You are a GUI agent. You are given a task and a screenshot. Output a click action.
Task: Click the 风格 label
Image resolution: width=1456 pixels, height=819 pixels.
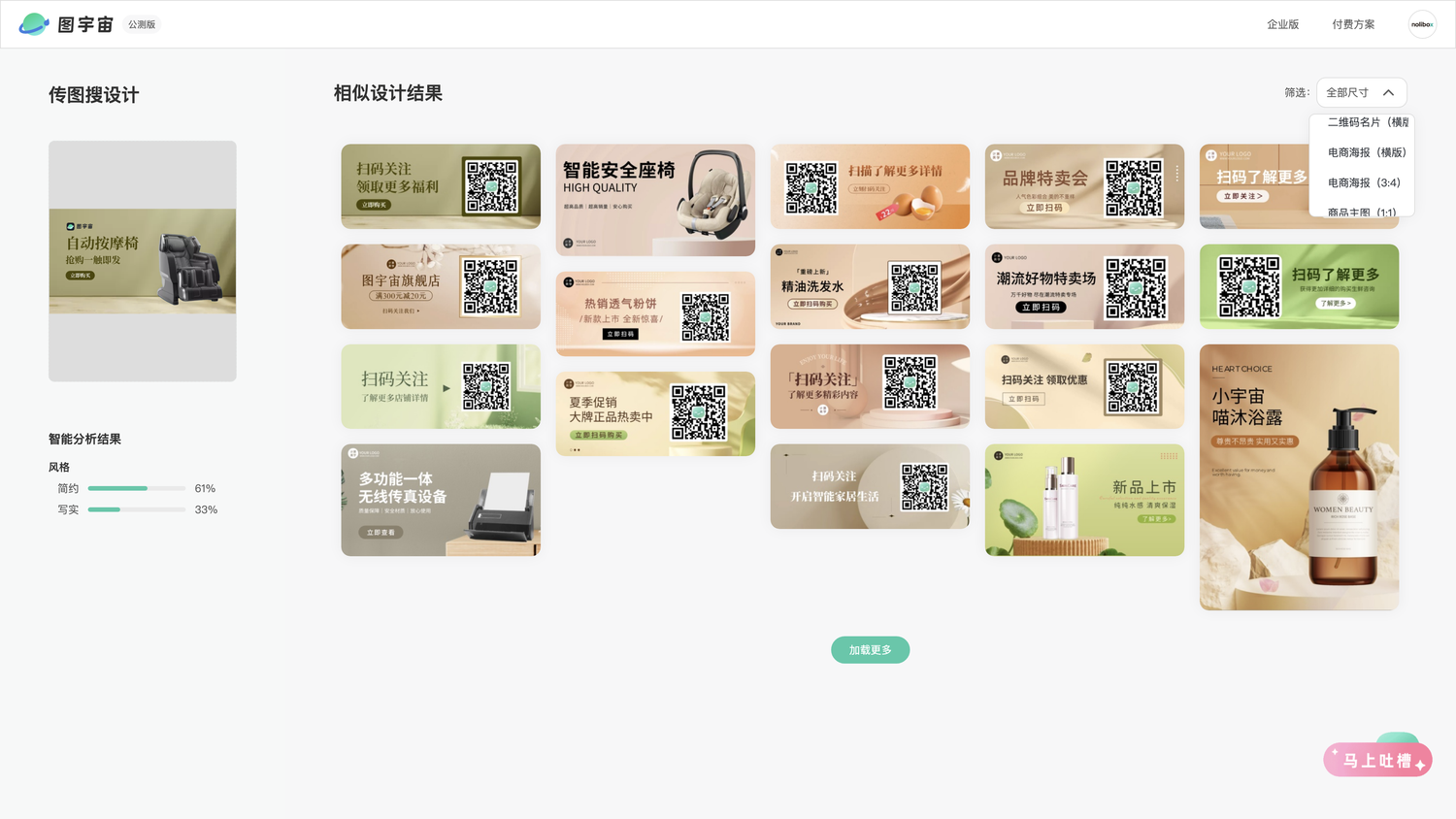pos(59,467)
